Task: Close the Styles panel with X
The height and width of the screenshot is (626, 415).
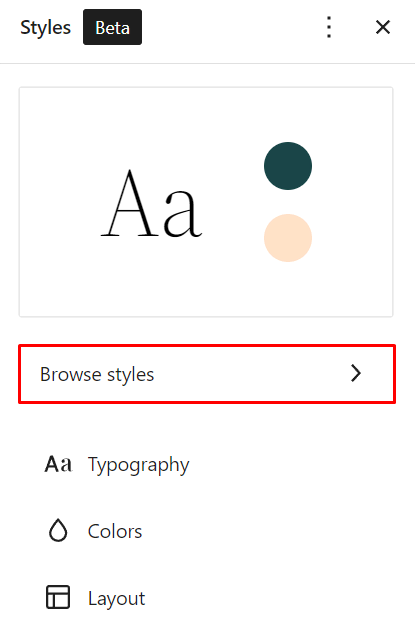Action: tap(383, 27)
